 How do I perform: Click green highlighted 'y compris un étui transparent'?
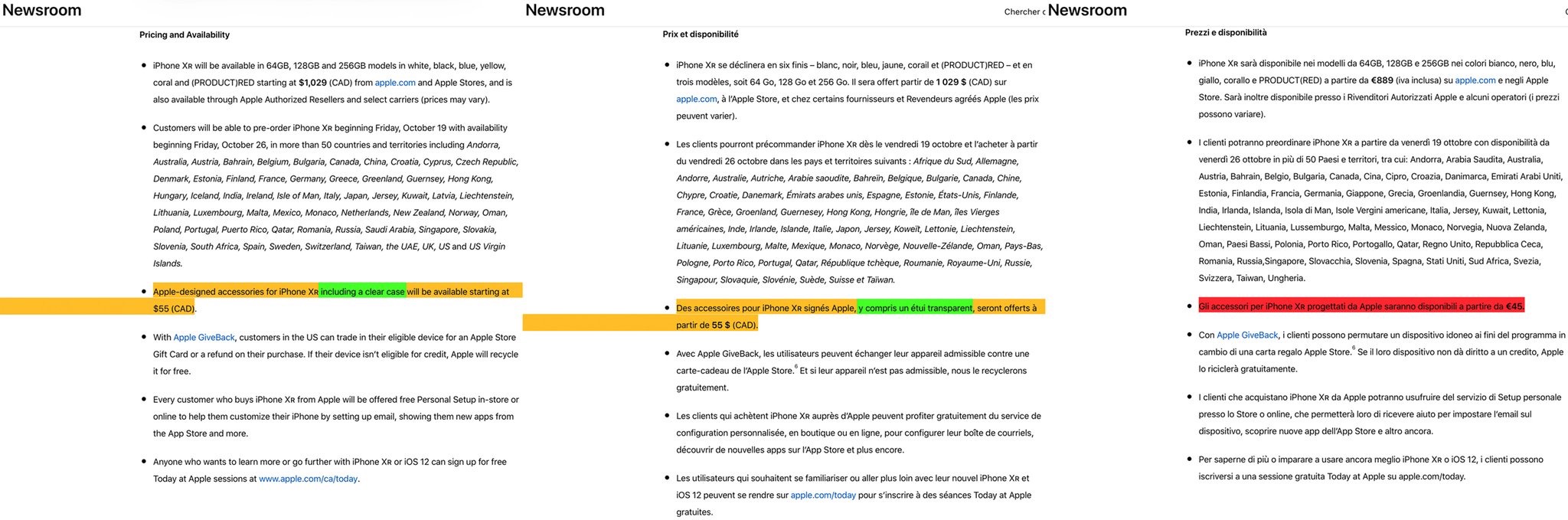[x=915, y=308]
